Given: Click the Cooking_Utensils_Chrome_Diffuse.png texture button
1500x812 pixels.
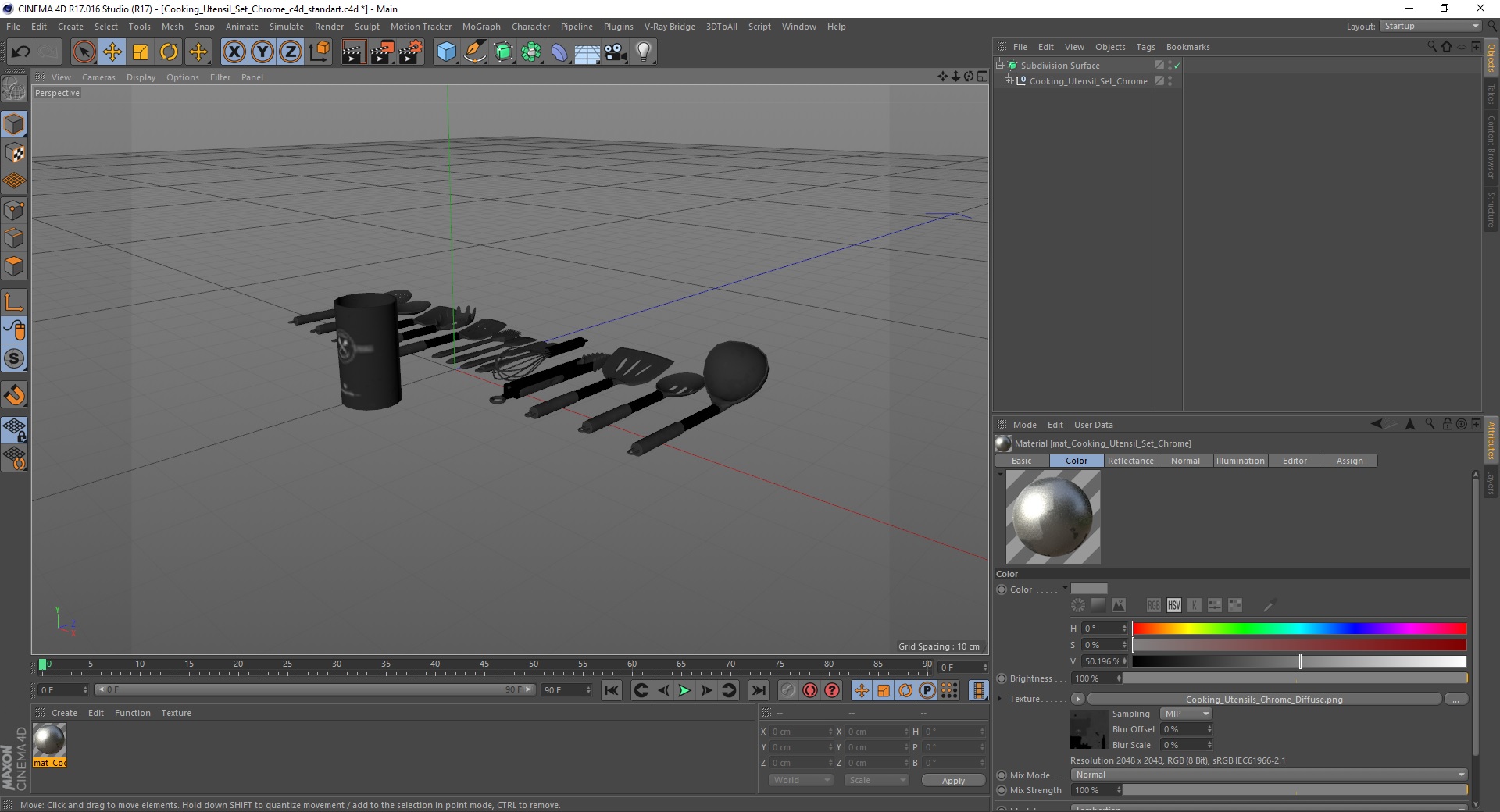Looking at the screenshot, I should click(1264, 700).
